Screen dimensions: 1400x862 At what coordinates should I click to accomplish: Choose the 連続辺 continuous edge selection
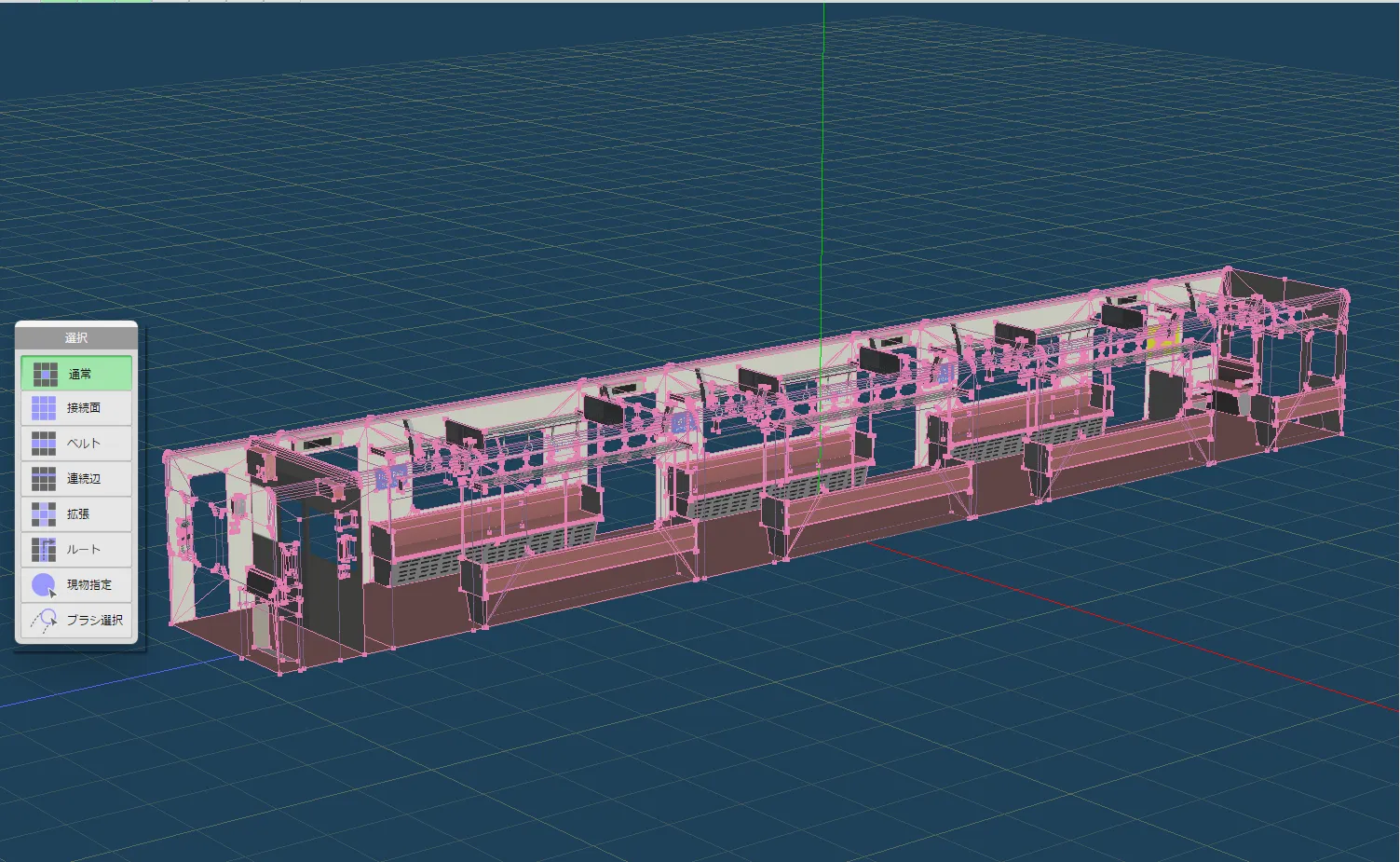pos(76,479)
